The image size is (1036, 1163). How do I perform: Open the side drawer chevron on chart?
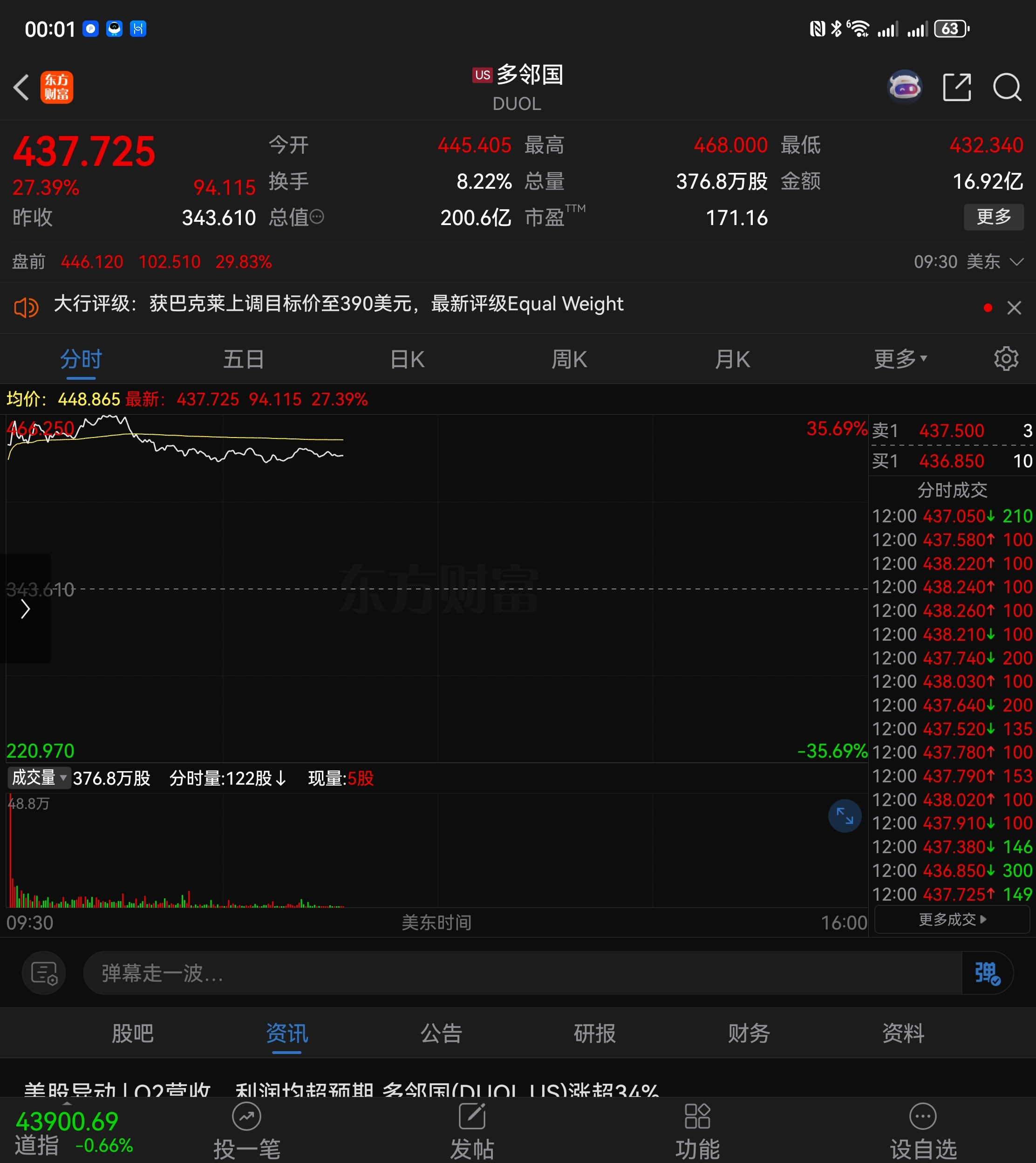point(25,609)
